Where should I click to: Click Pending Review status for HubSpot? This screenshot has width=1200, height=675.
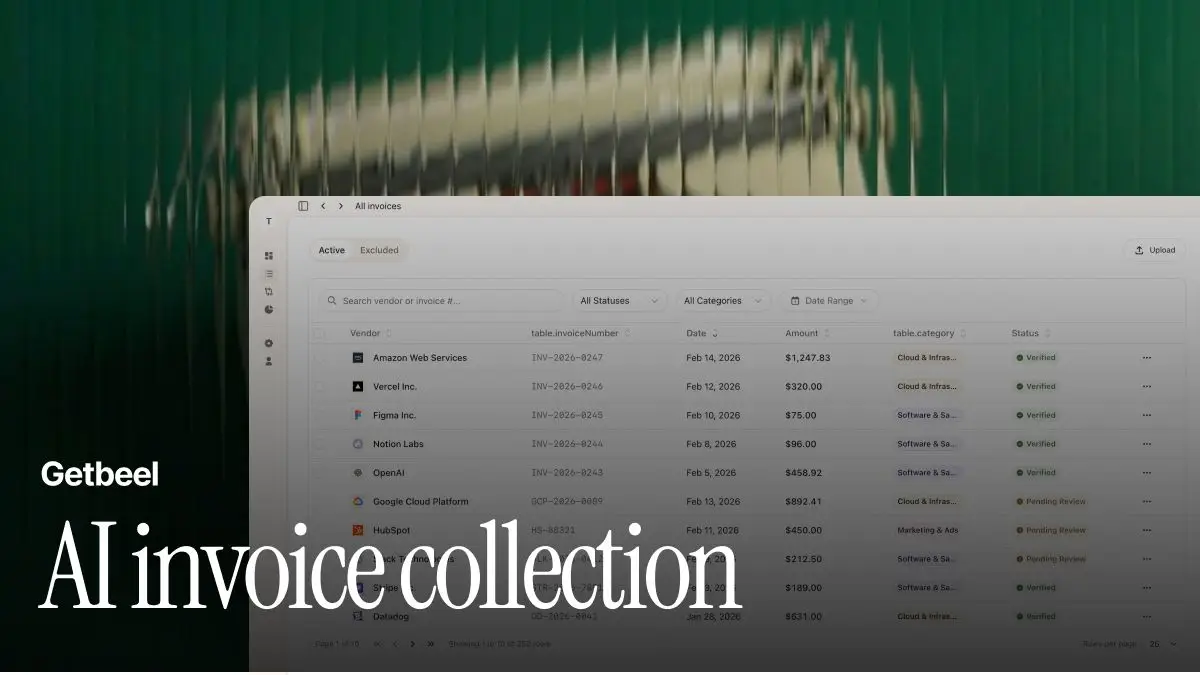coord(1051,530)
